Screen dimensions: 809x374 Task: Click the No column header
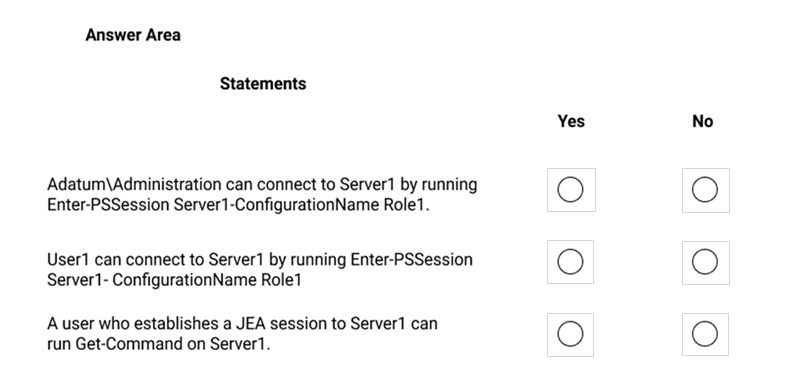703,121
